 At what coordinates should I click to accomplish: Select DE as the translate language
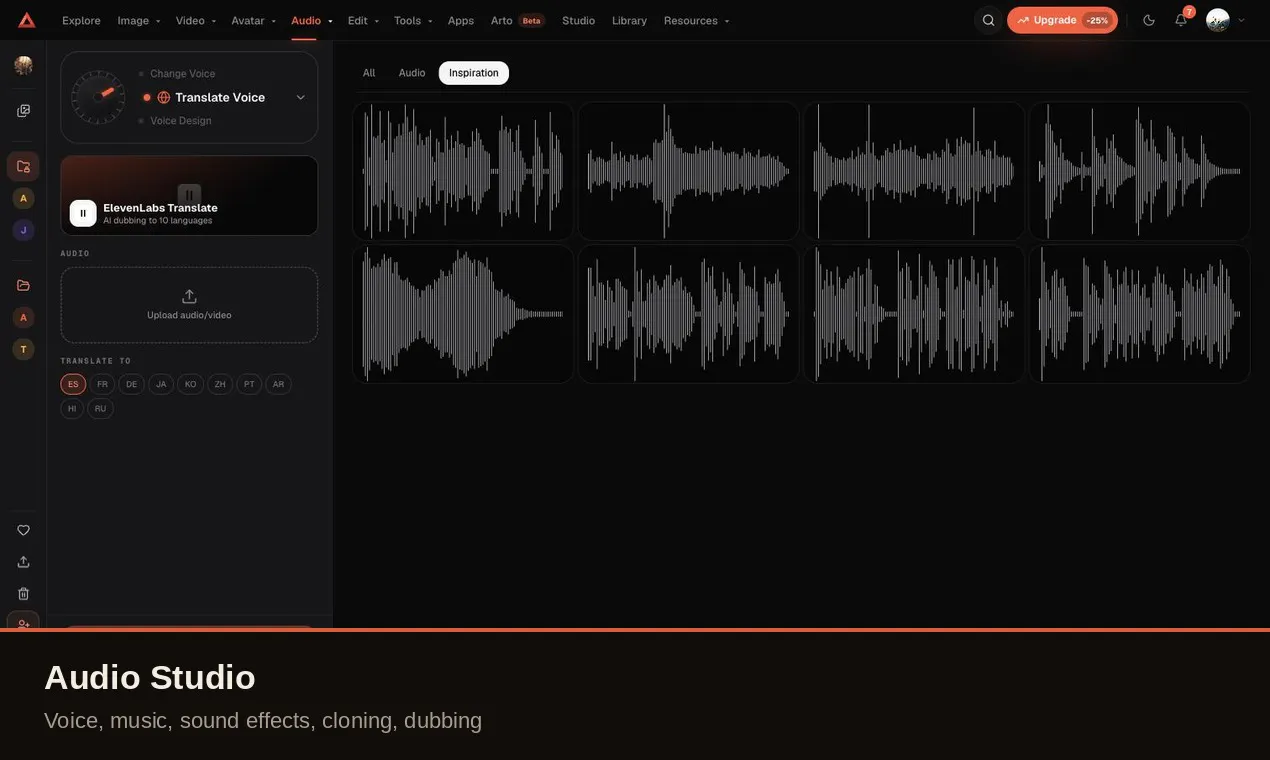(x=131, y=384)
